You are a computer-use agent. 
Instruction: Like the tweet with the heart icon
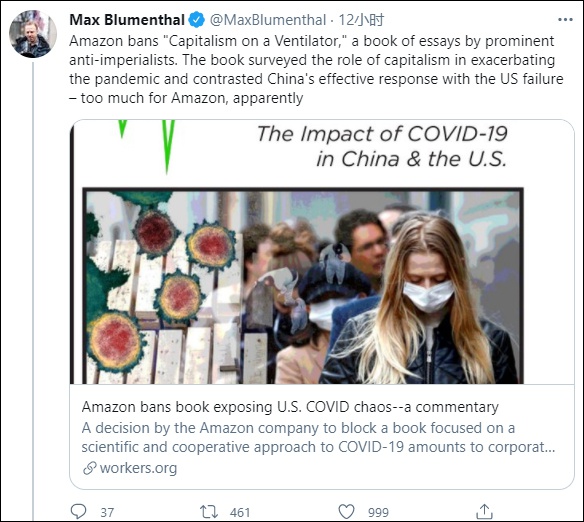[346, 512]
